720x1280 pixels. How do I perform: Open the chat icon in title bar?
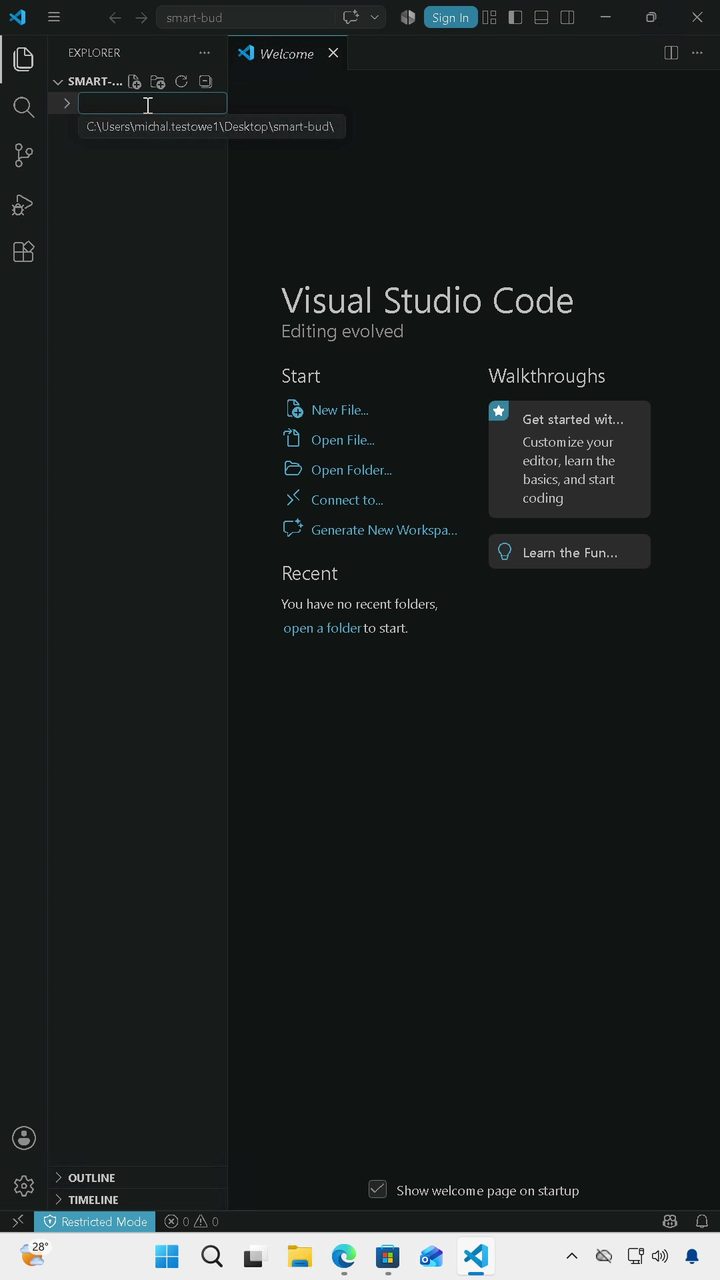click(351, 17)
